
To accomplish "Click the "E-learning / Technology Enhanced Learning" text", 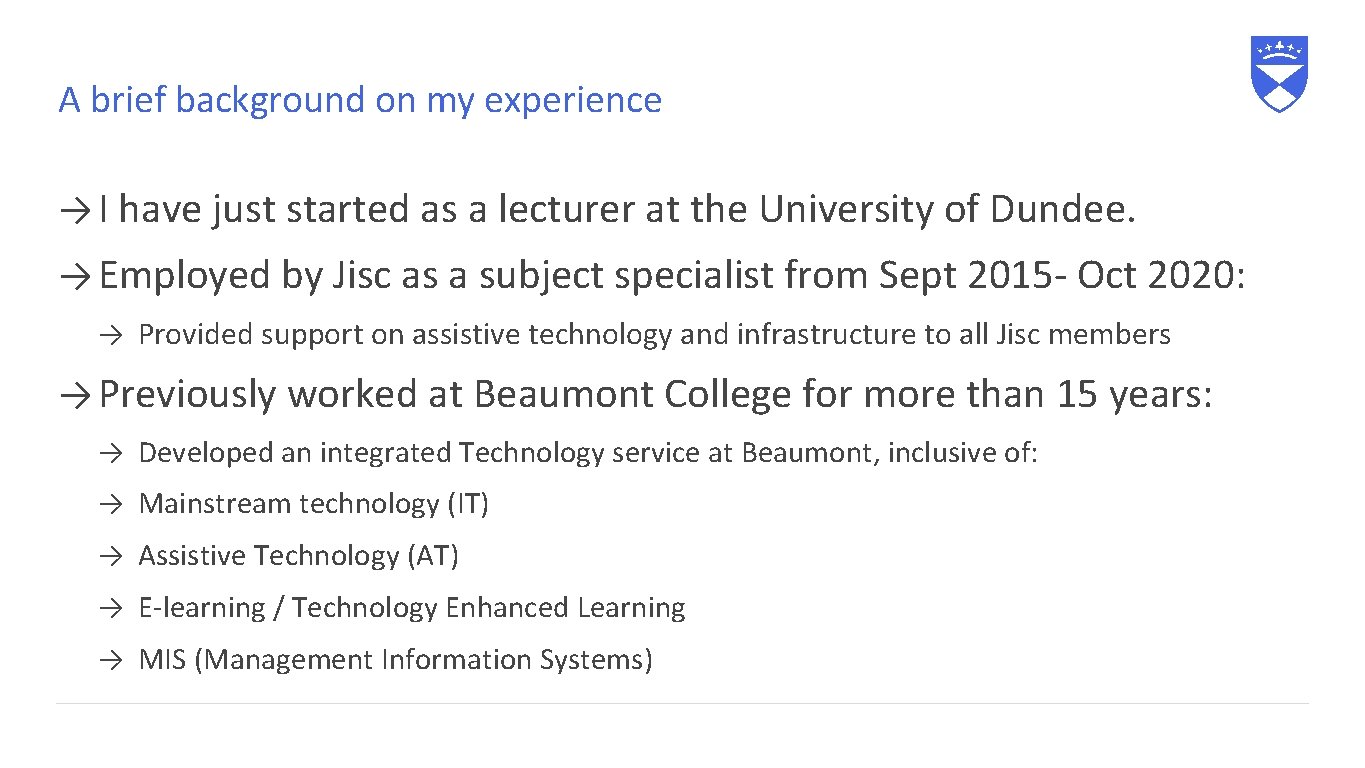I will (411, 608).
